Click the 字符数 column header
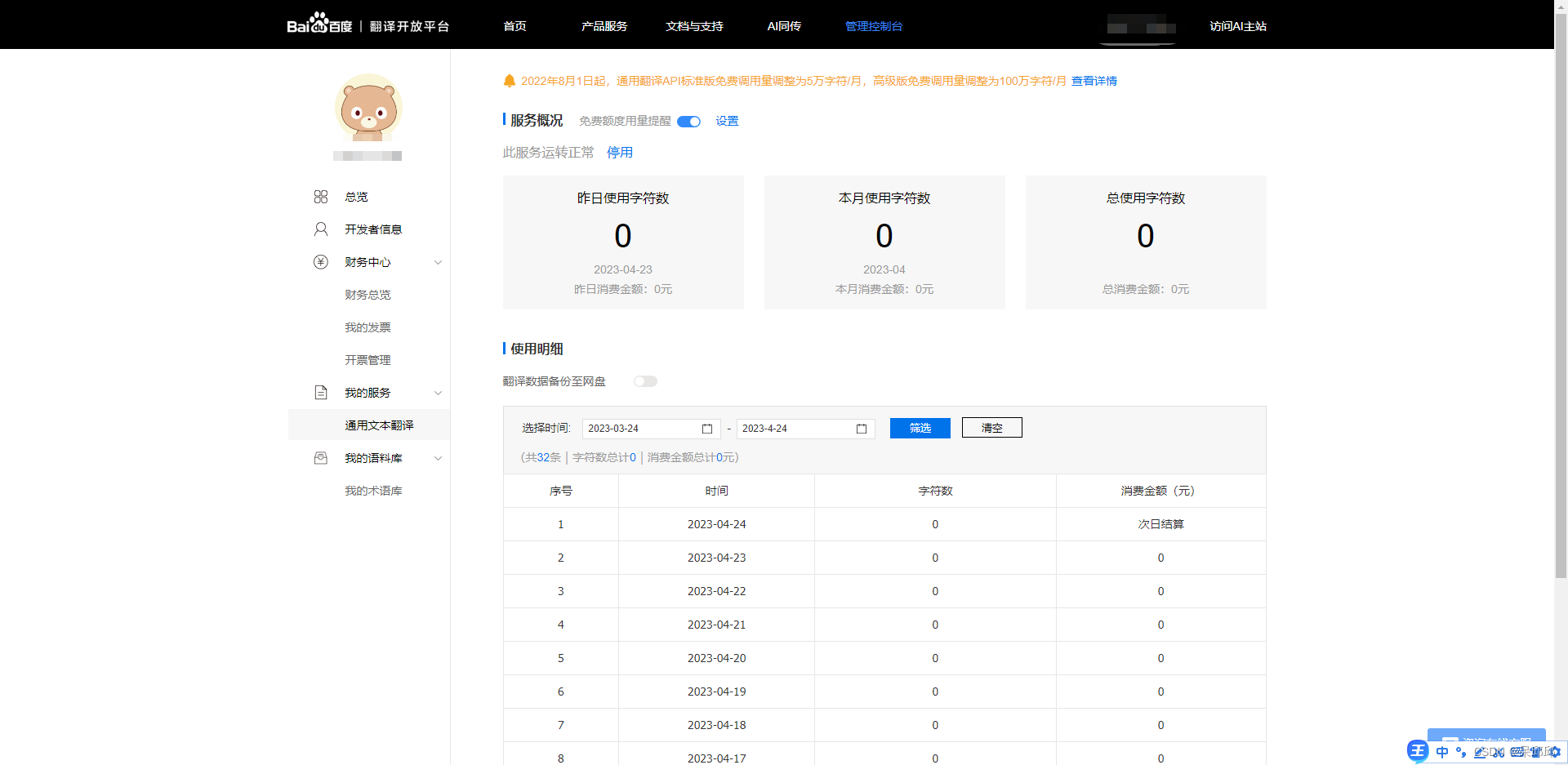This screenshot has height=765, width=1568. pyautogui.click(x=935, y=491)
